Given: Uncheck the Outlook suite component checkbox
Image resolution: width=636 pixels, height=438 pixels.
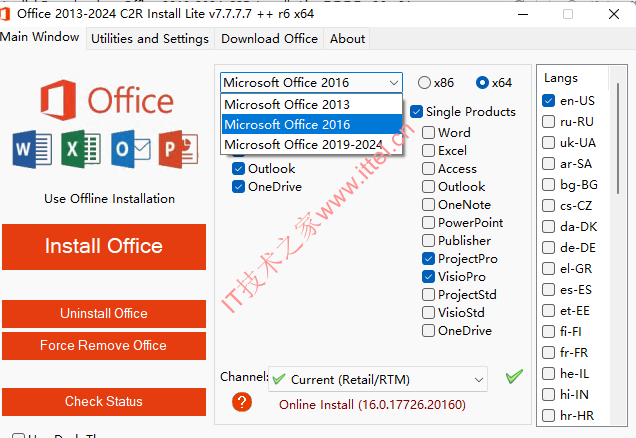Looking at the screenshot, I should [x=238, y=169].
